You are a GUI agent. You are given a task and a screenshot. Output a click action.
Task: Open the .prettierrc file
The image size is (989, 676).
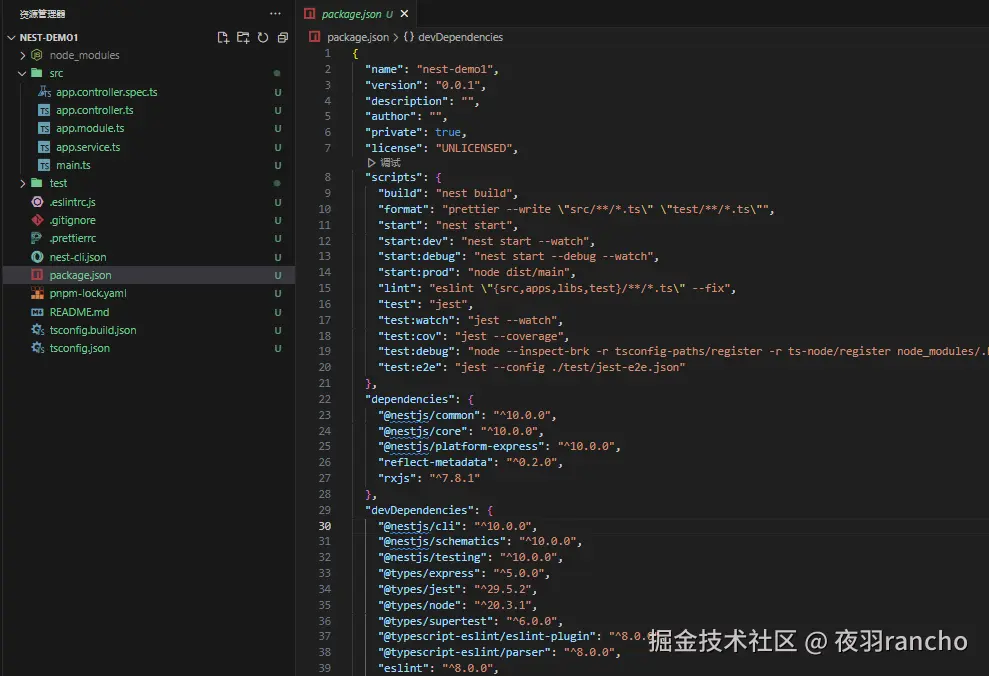coord(73,238)
